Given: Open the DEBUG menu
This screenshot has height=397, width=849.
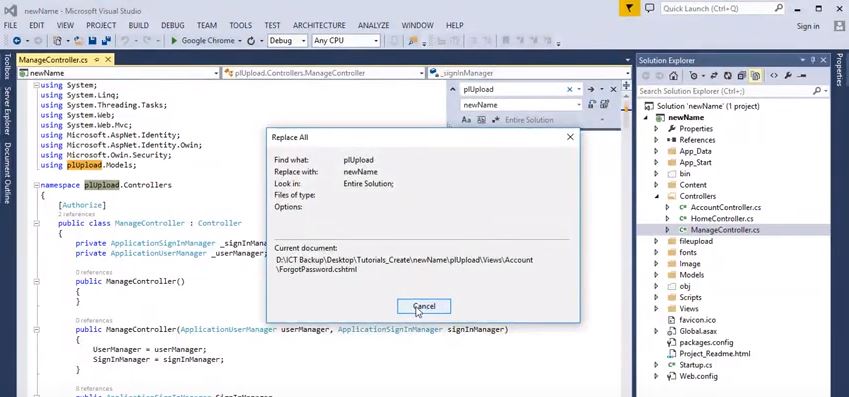Looking at the screenshot, I should coord(173,25).
